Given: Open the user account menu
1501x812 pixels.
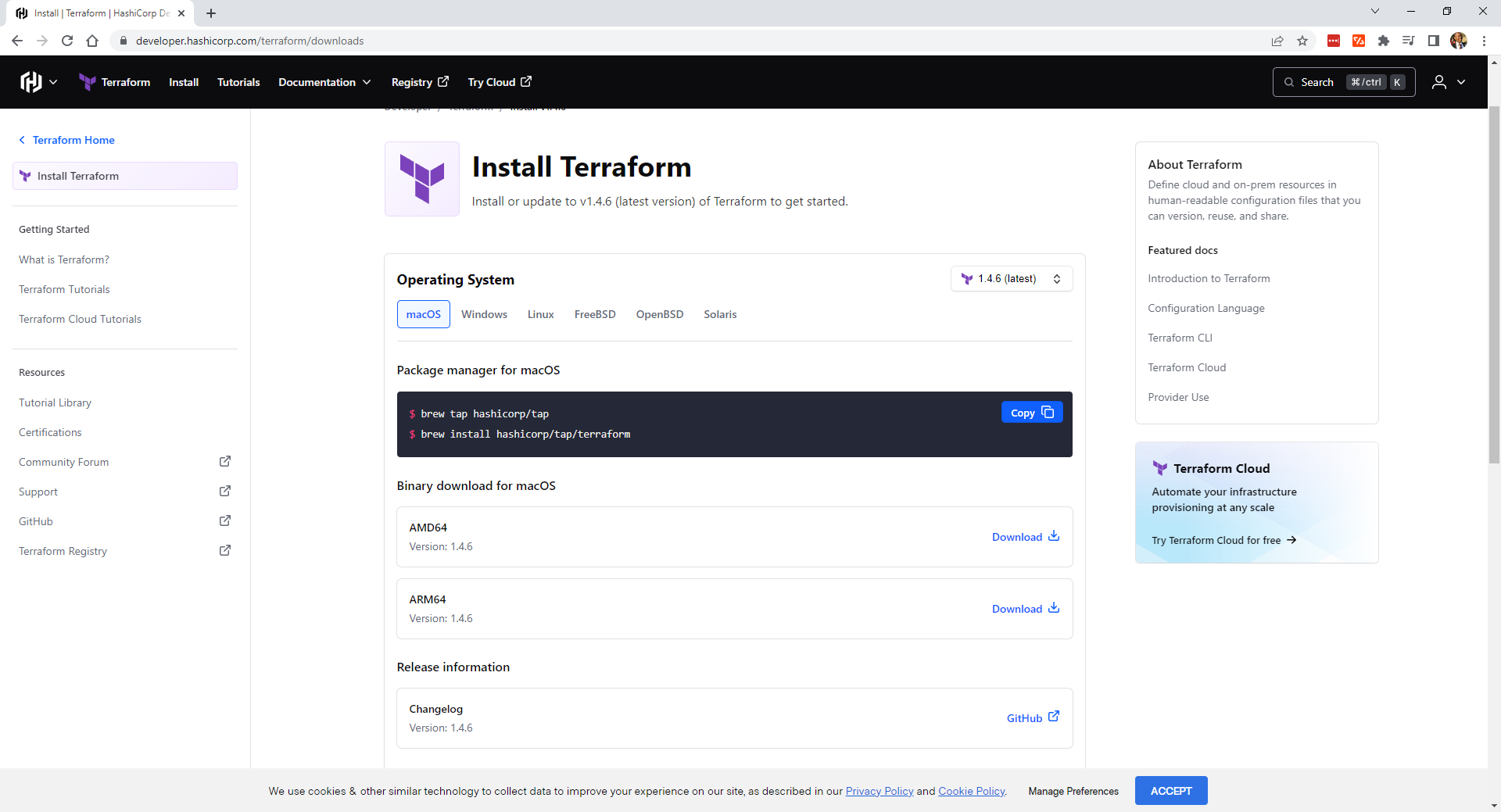Looking at the screenshot, I should pos(1448,82).
